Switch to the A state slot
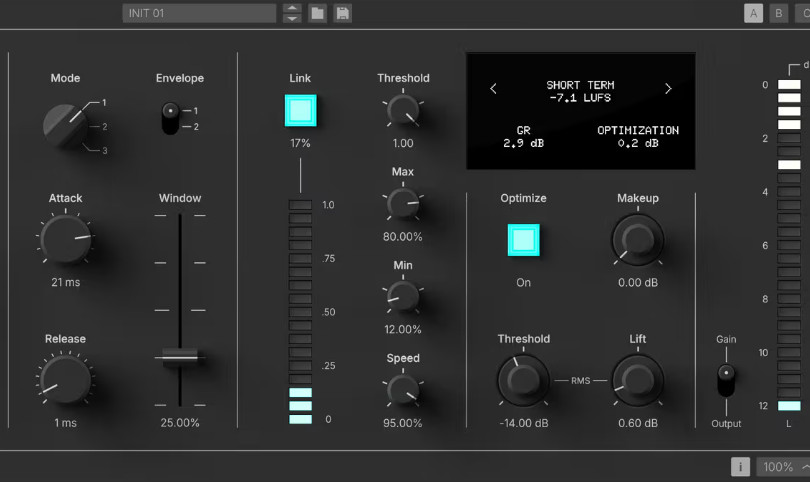810x482 pixels. point(753,14)
